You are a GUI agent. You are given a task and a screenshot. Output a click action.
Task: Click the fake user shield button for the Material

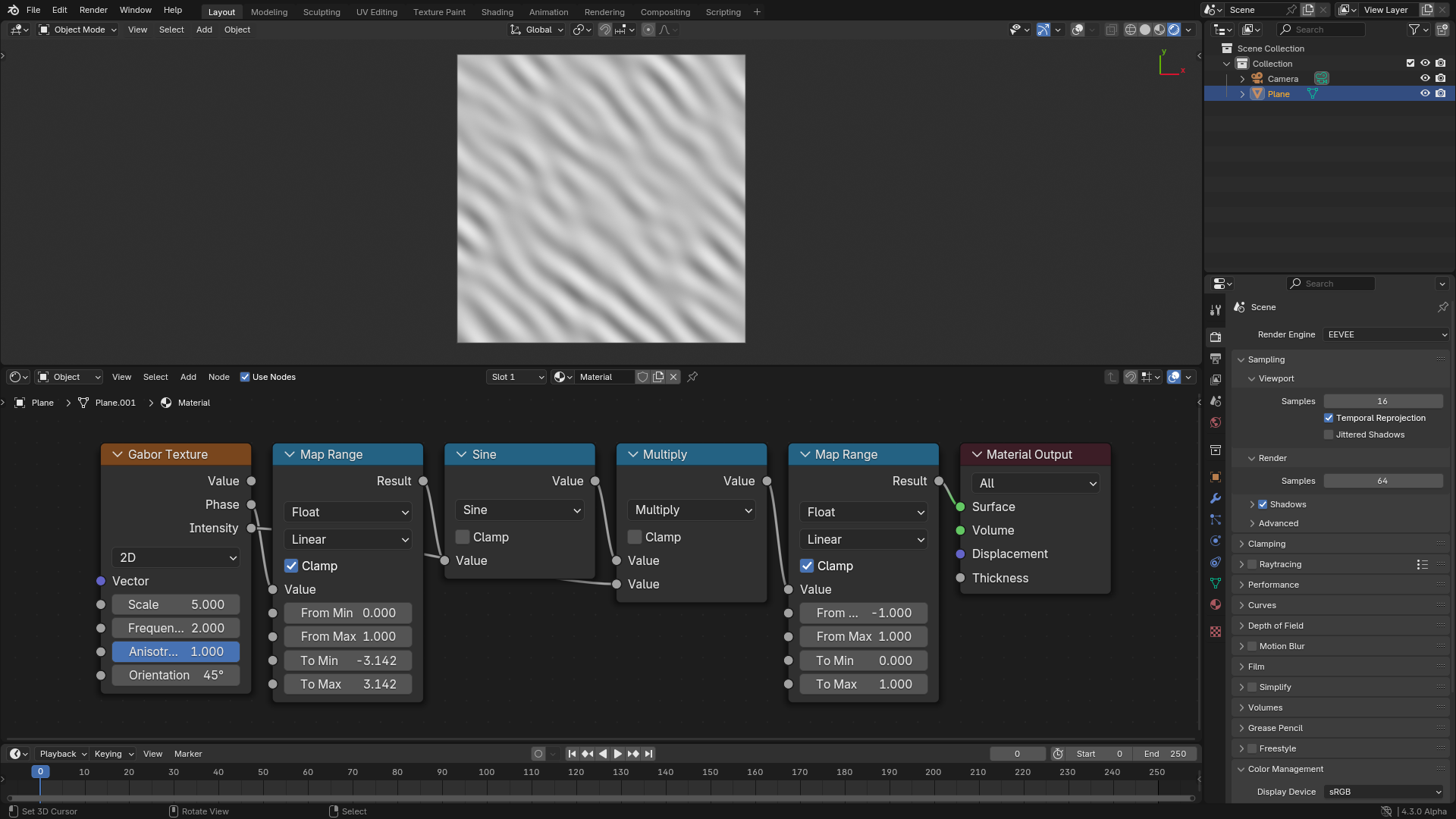coord(642,377)
